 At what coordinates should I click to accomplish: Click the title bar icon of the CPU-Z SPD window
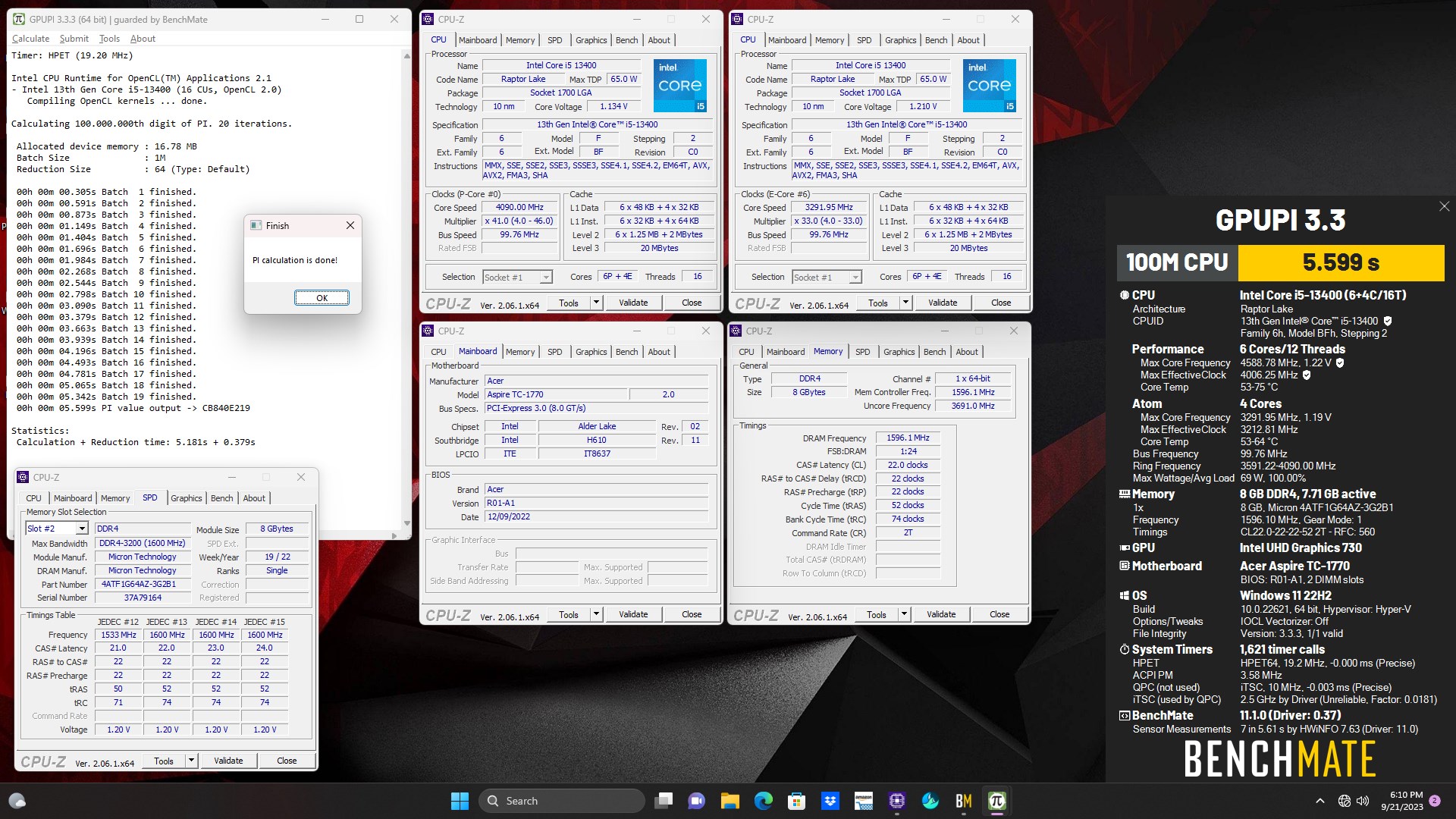click(x=23, y=477)
